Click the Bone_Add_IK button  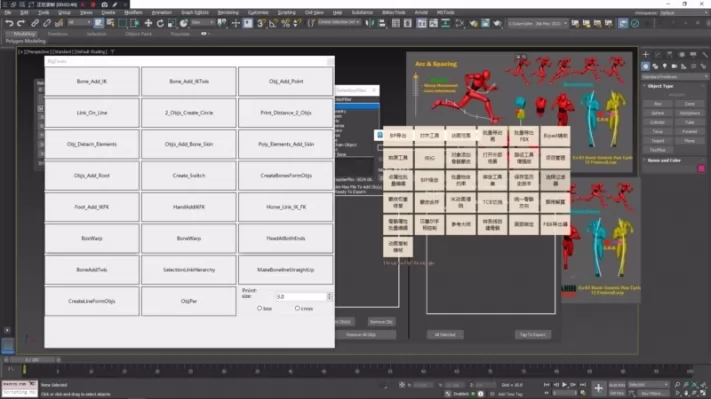(92, 82)
